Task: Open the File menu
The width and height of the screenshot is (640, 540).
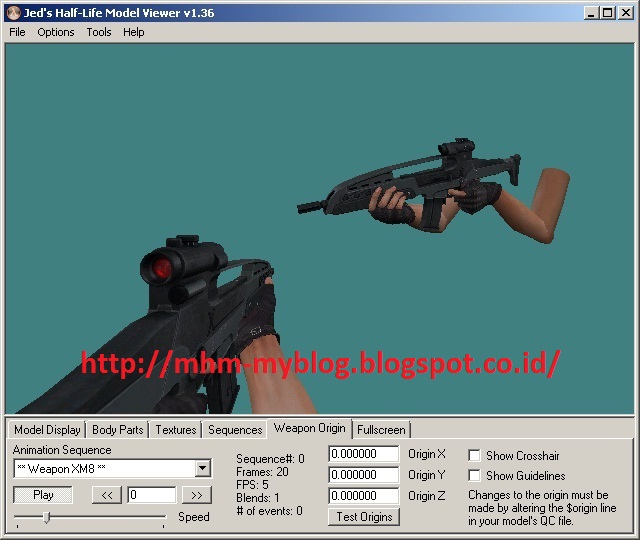Action: click(17, 32)
